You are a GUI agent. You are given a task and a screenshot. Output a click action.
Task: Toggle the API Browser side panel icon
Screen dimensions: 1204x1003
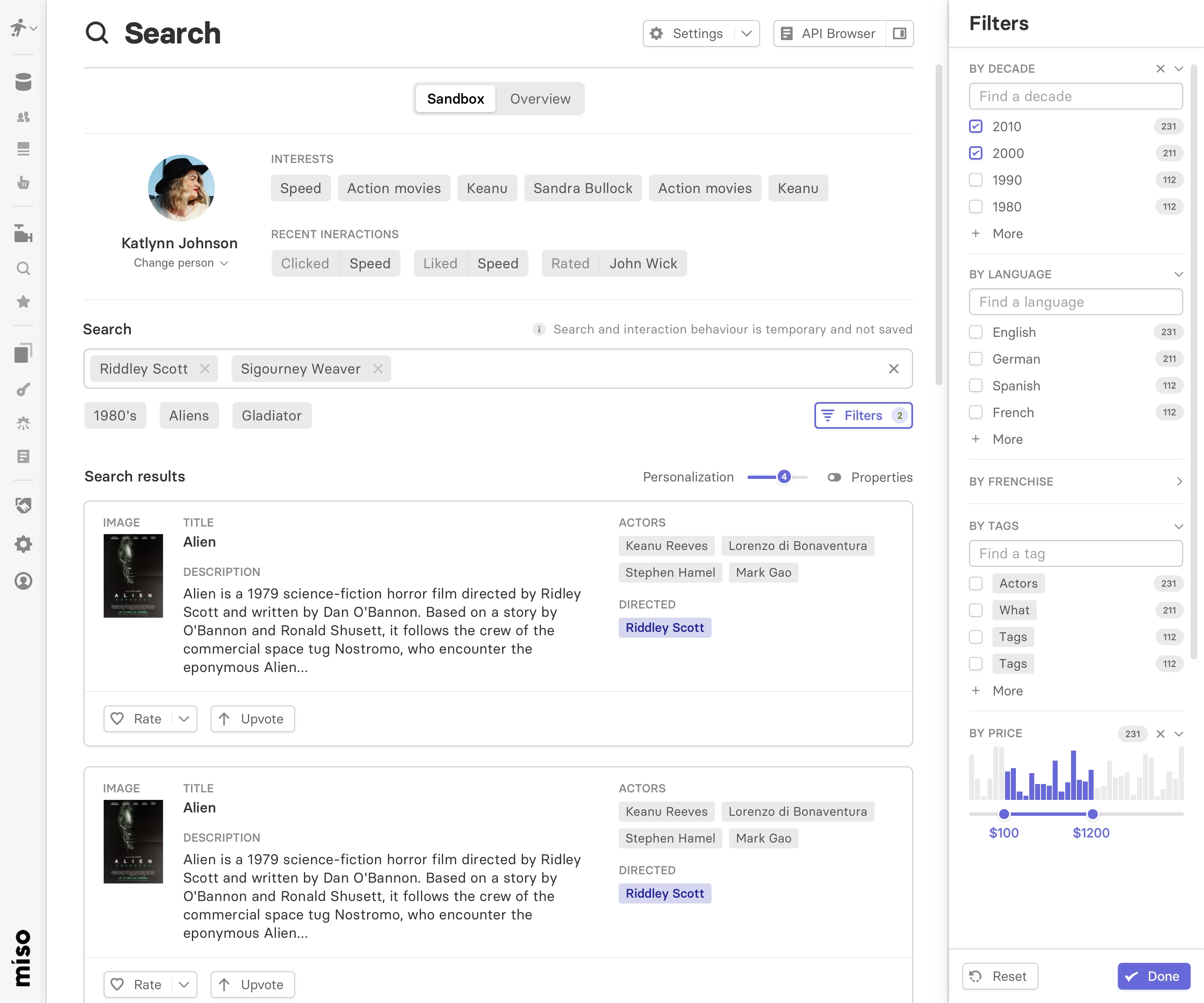coord(900,33)
